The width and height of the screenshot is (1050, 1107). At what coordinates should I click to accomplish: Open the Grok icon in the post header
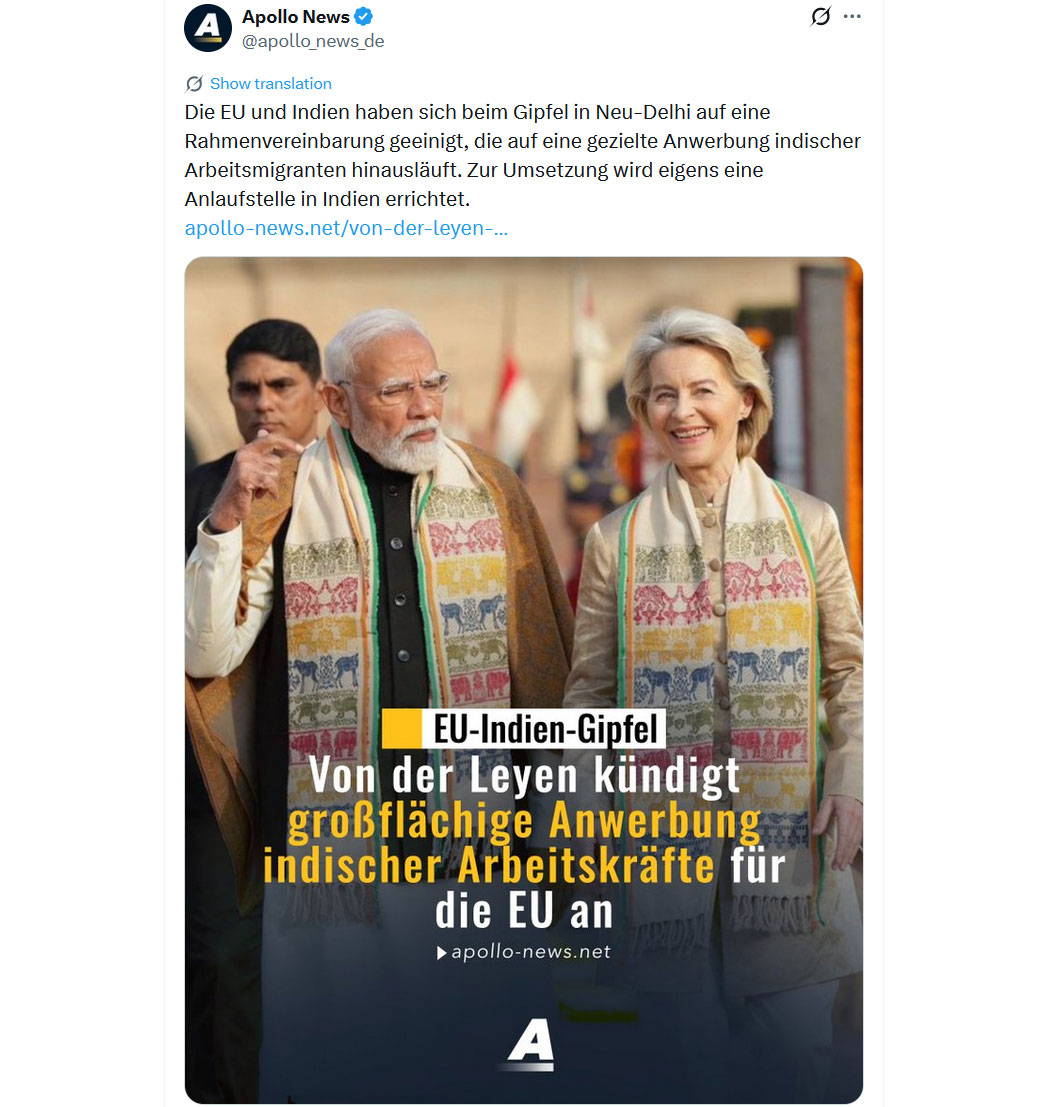821,16
